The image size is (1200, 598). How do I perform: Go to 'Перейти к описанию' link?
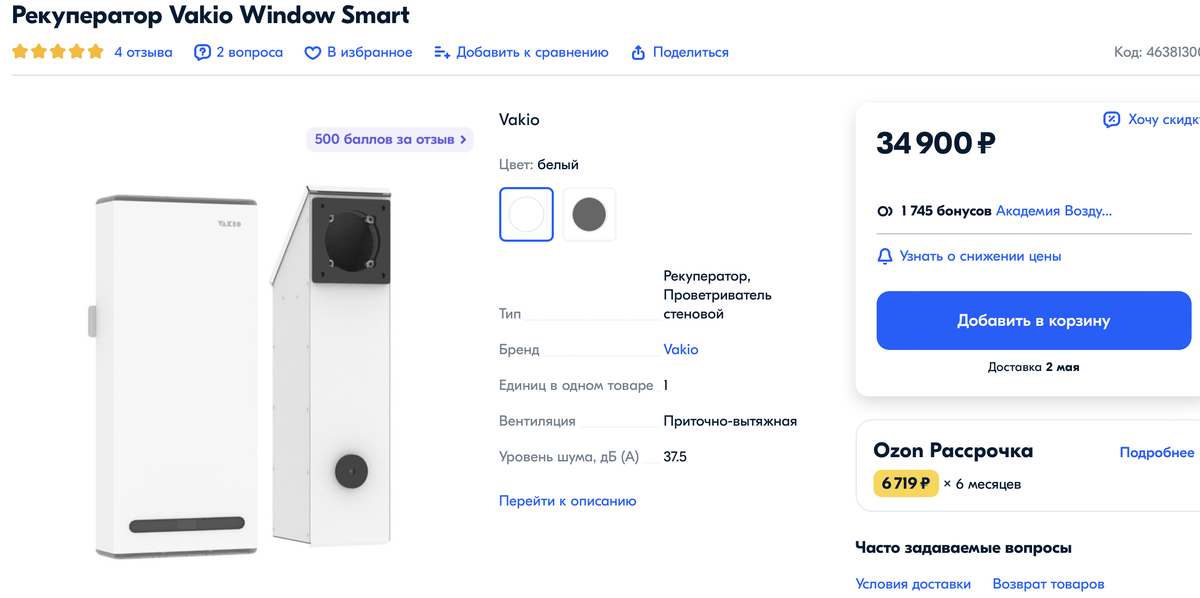pyautogui.click(x=567, y=501)
